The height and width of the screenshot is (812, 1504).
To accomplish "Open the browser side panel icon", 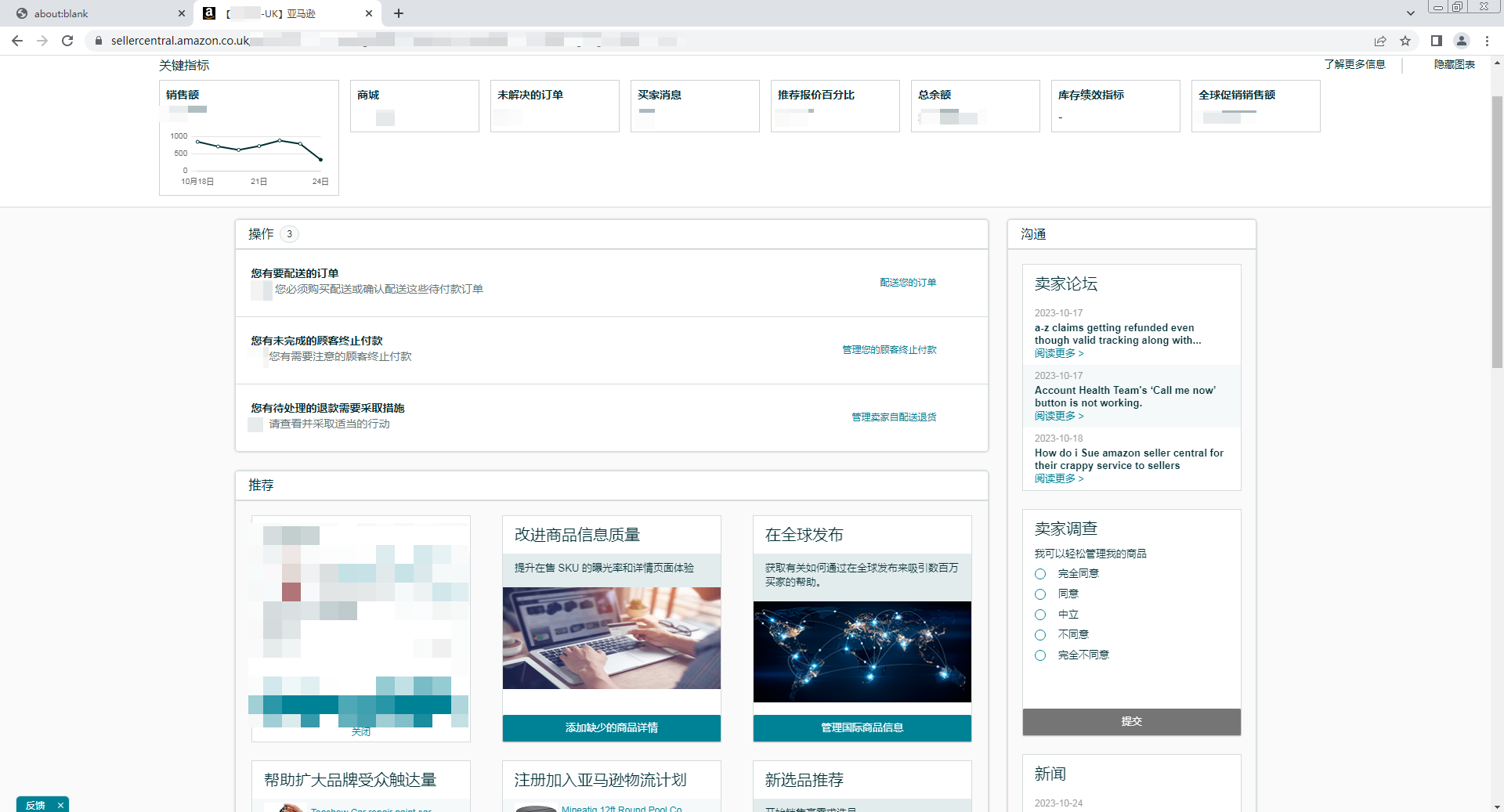I will pyautogui.click(x=1437, y=41).
